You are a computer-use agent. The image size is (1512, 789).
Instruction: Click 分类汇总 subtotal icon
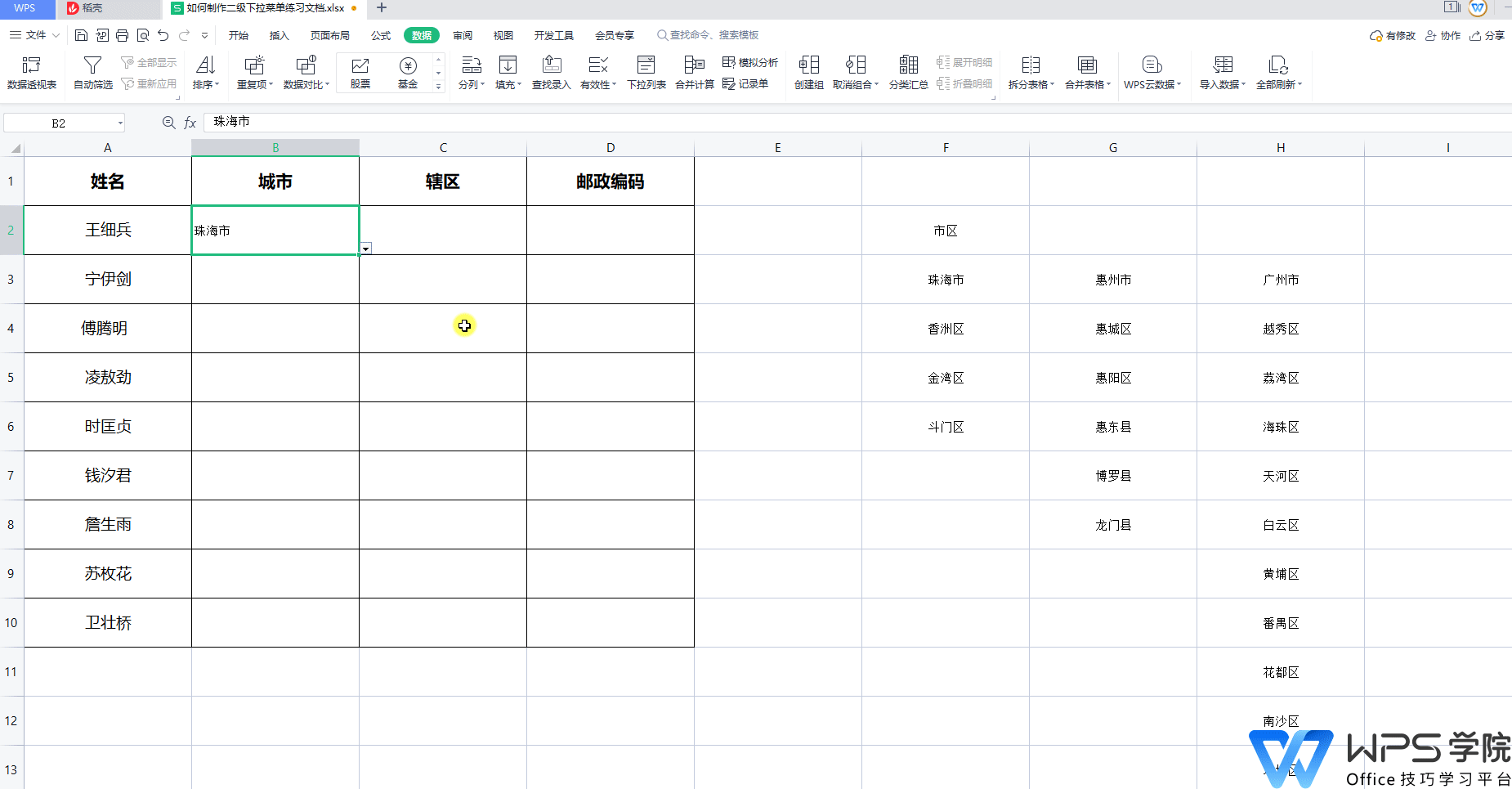point(908,72)
